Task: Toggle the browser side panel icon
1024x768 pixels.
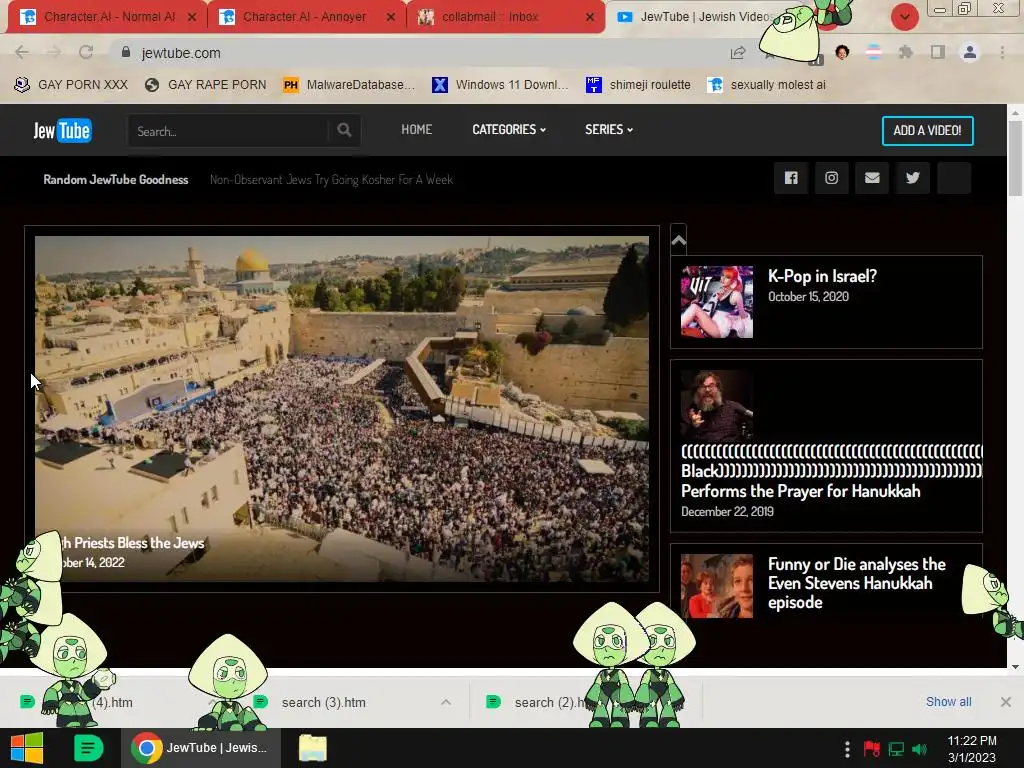Action: (x=938, y=52)
